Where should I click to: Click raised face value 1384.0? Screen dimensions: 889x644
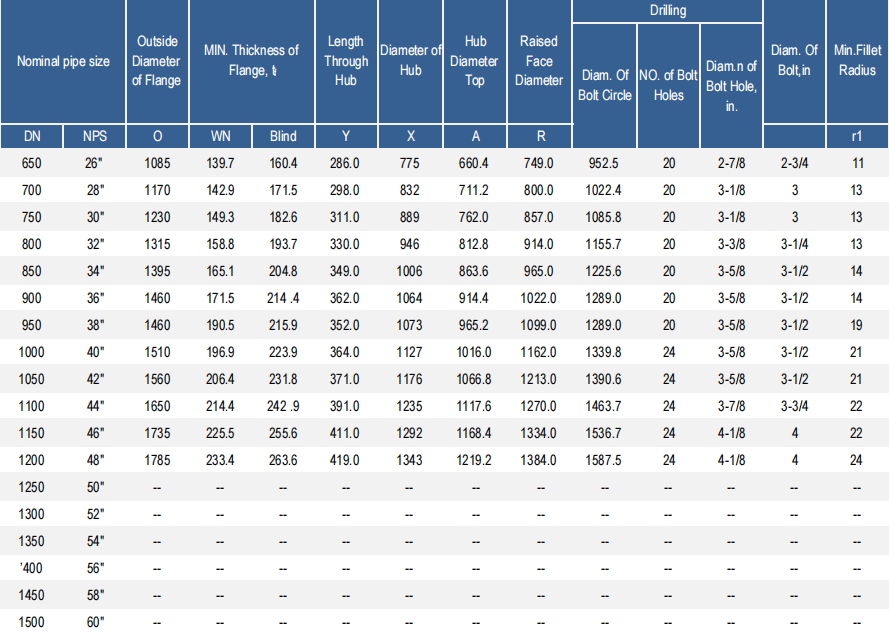point(539,459)
